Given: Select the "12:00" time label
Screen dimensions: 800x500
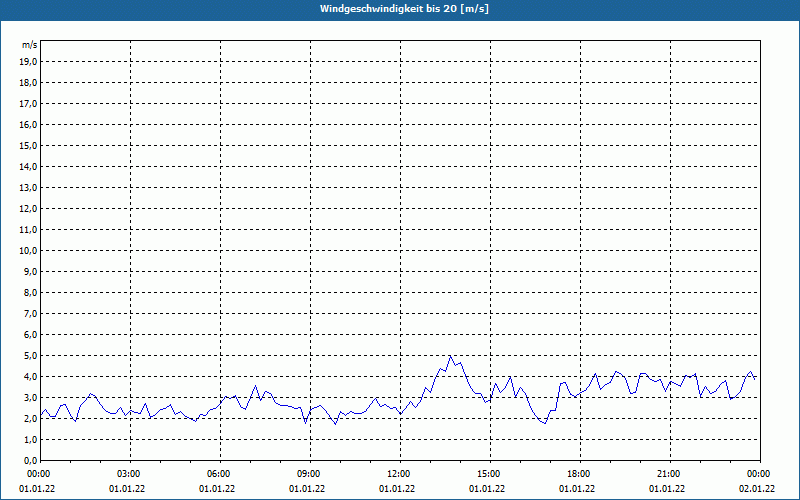Looking at the screenshot, I should pos(400,474).
